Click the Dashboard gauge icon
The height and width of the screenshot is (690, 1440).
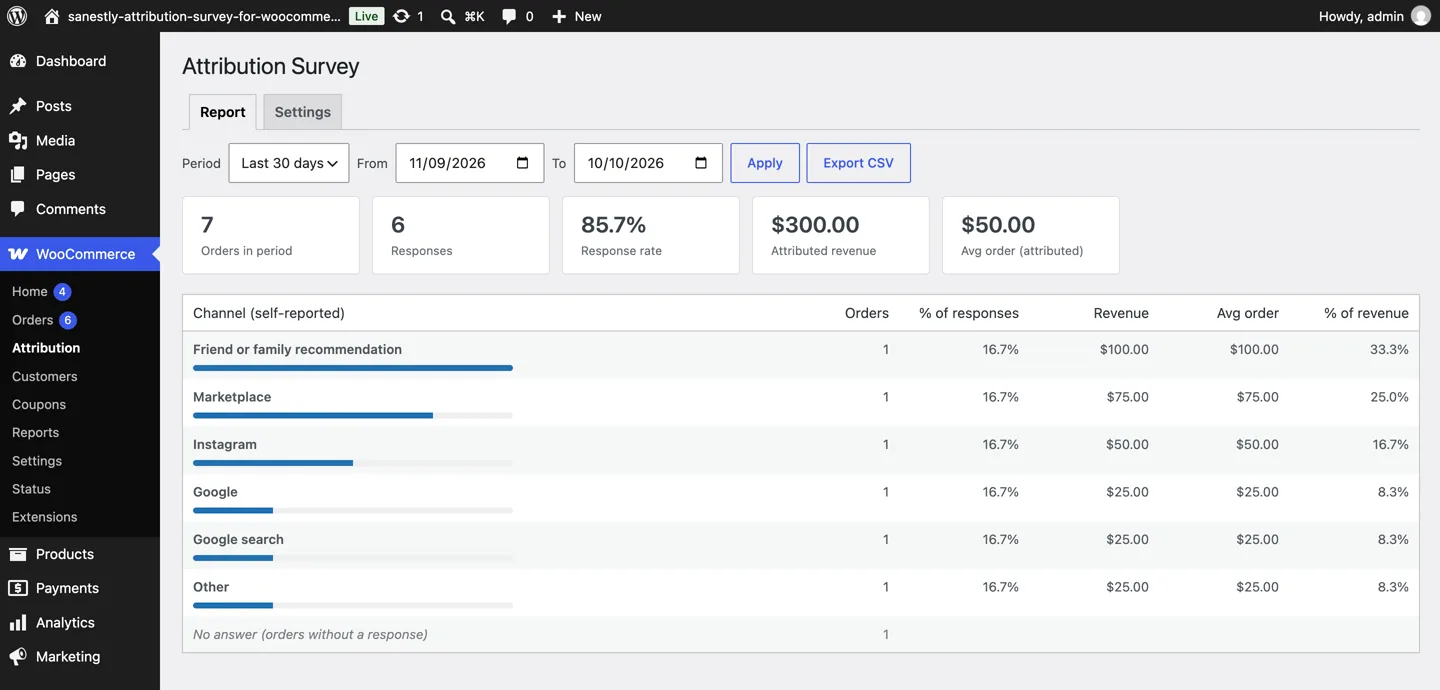18,61
